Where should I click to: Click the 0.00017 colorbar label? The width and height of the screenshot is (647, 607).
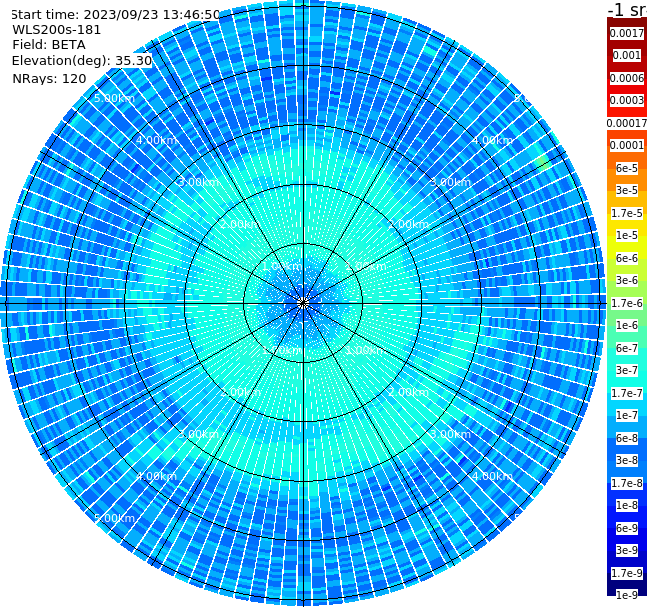pos(627,123)
